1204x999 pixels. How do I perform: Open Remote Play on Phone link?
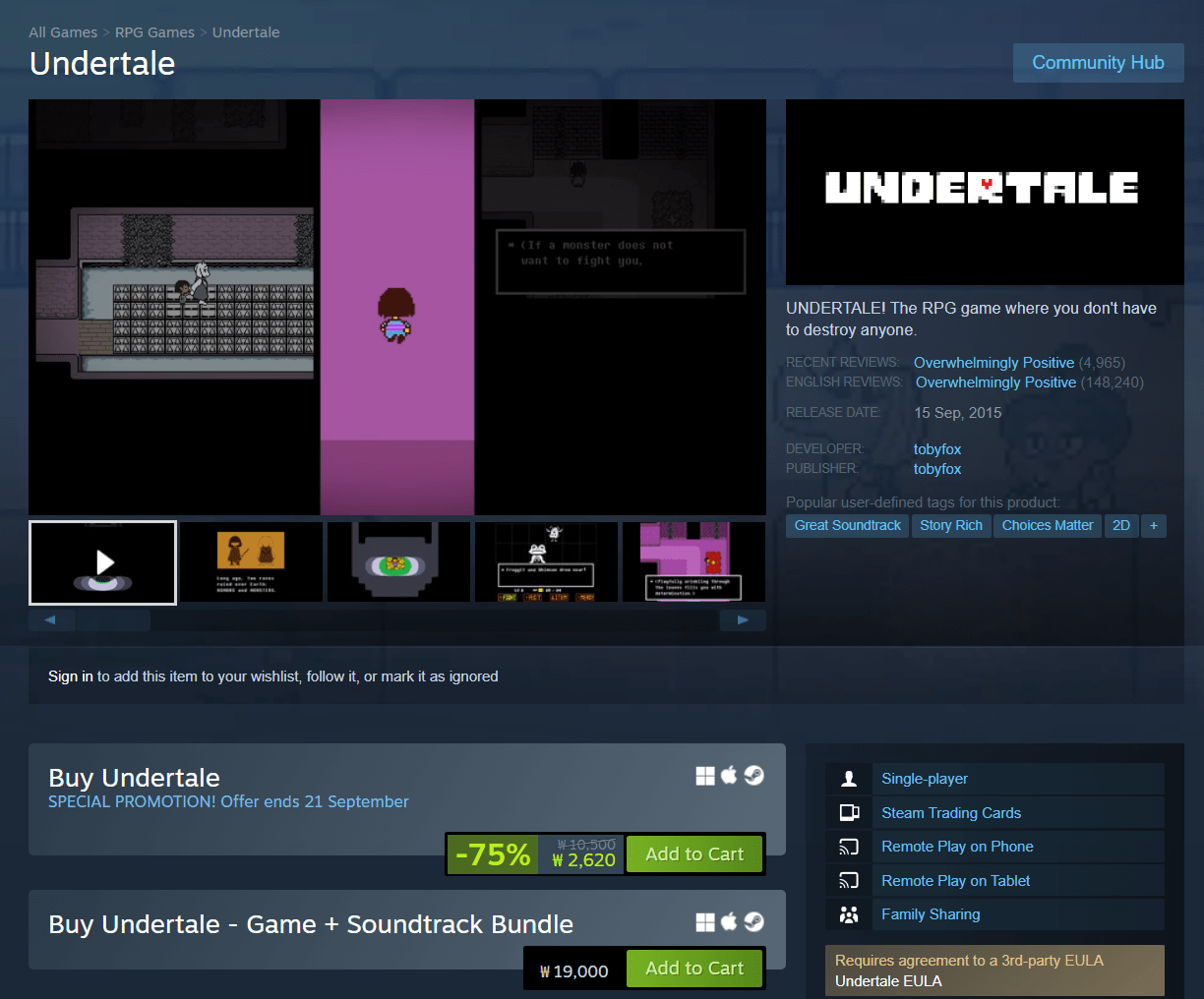tap(957, 847)
